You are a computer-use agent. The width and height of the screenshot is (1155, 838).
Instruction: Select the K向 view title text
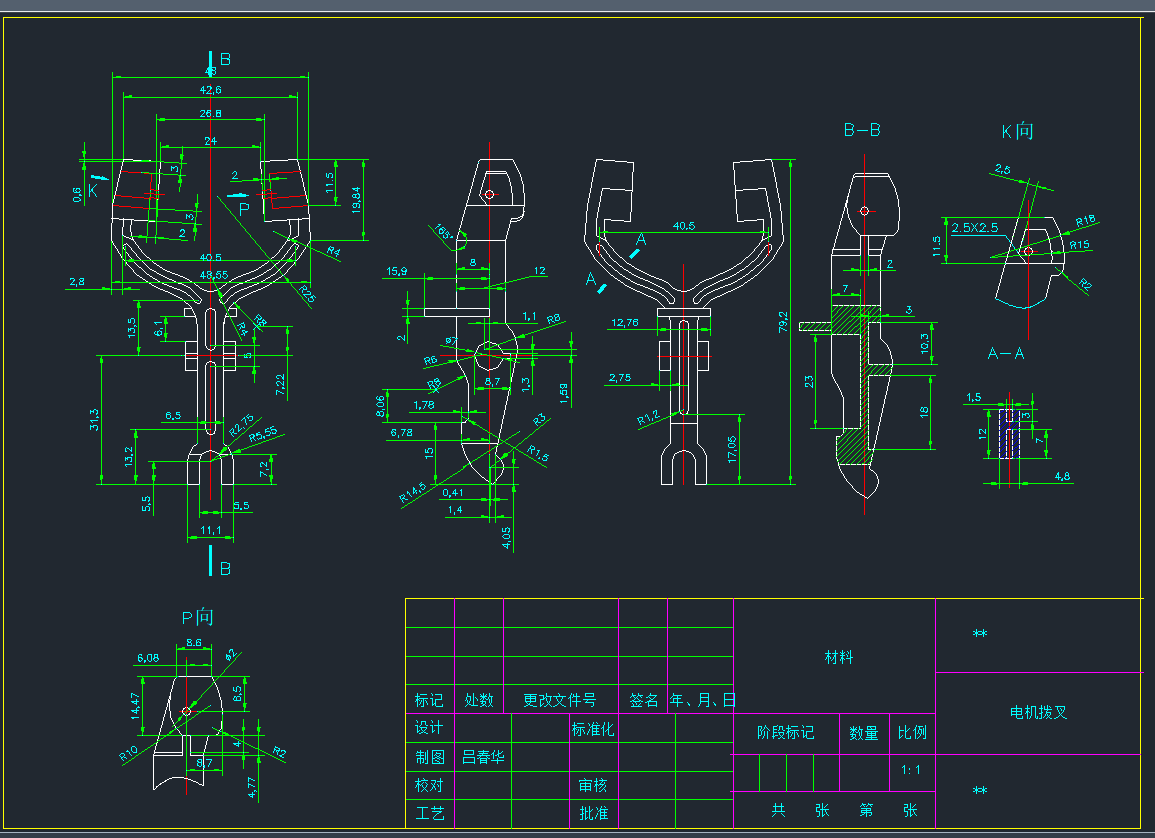coord(1017,132)
